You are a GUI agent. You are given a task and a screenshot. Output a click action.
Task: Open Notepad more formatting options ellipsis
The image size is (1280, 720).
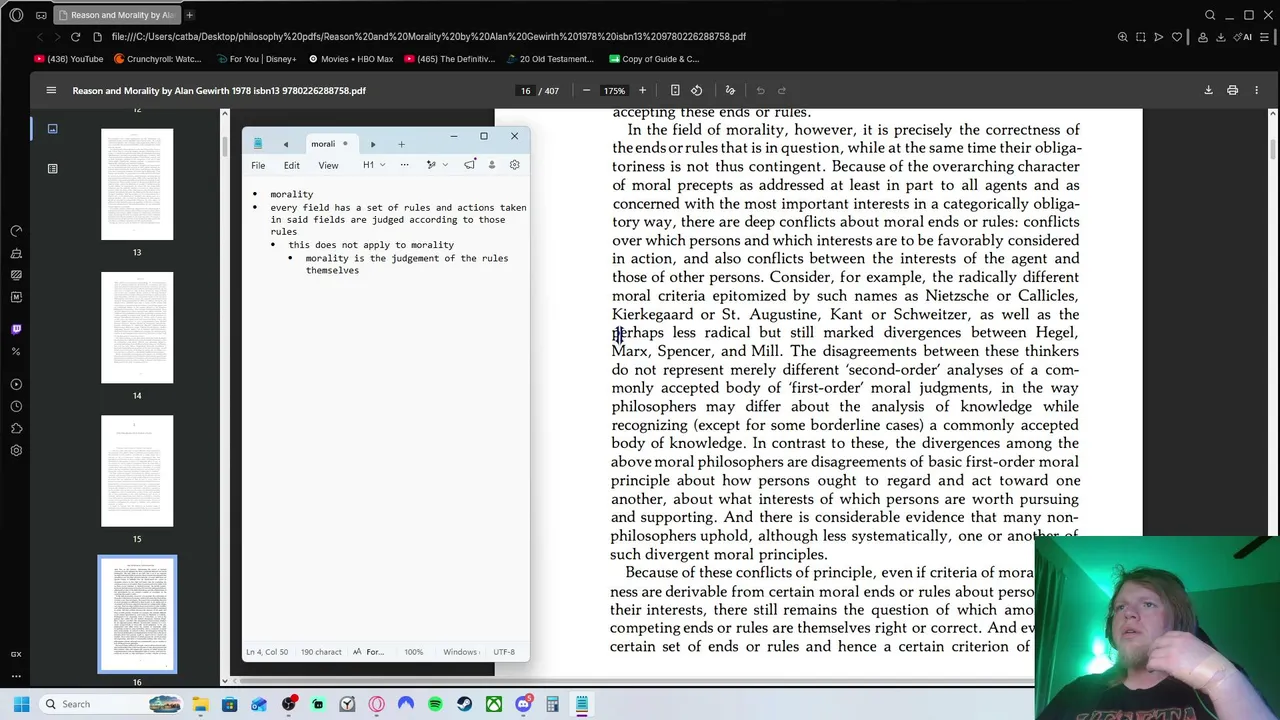[404, 165]
